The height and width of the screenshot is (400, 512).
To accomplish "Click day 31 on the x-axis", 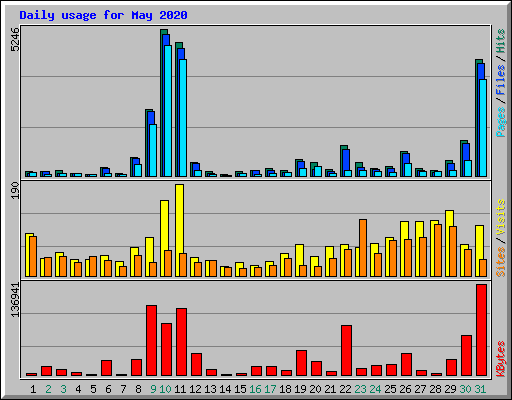I will pos(480,389).
